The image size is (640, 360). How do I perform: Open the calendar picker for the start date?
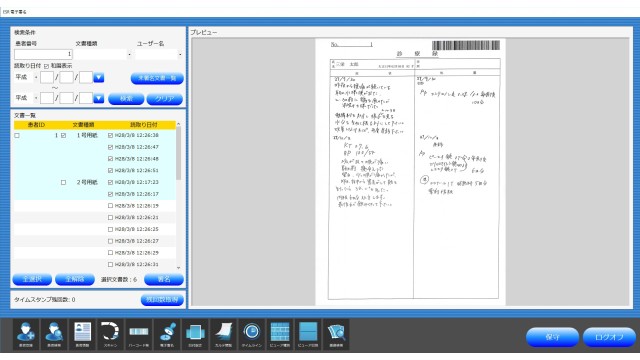coord(99,78)
